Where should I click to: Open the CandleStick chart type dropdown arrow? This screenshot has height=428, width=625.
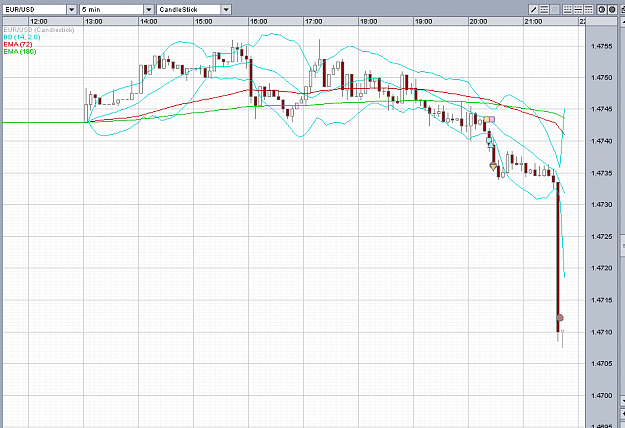pyautogui.click(x=226, y=10)
